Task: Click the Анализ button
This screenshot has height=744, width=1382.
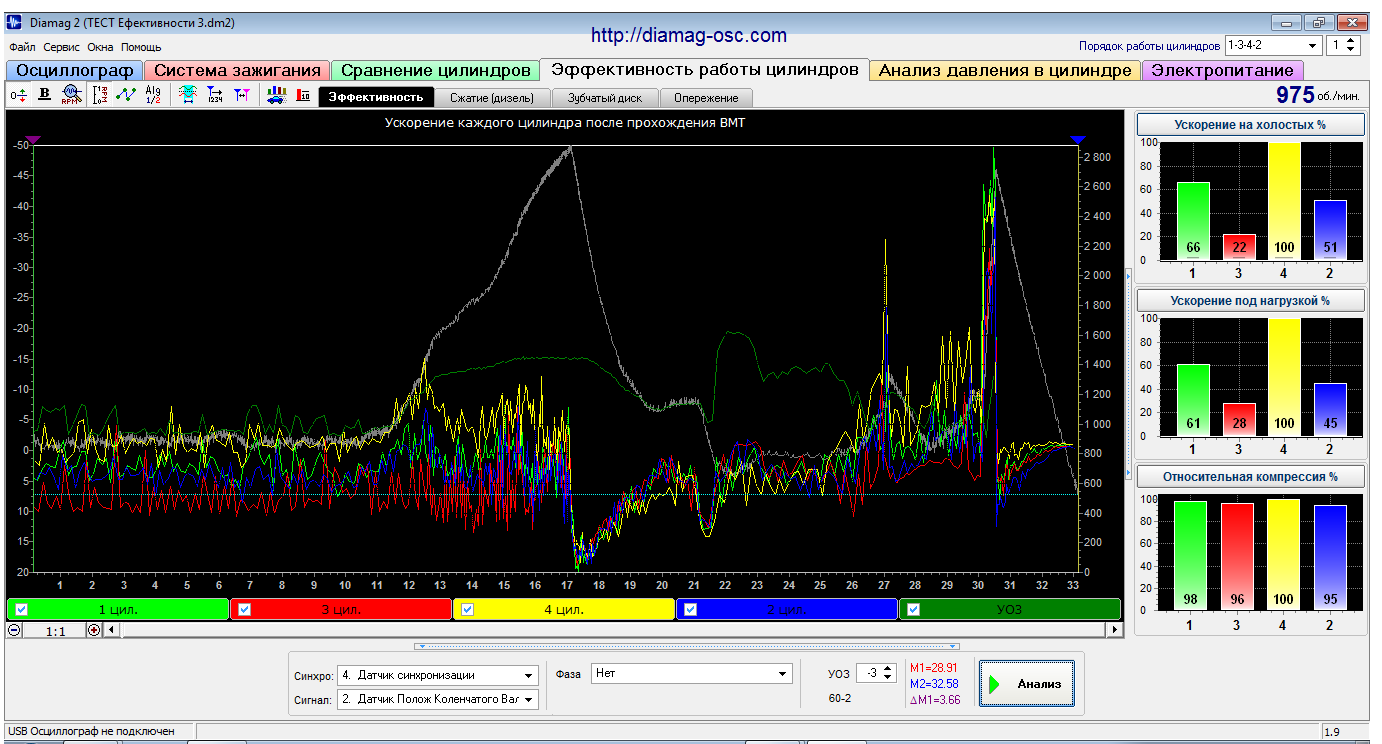Action: coord(1027,684)
